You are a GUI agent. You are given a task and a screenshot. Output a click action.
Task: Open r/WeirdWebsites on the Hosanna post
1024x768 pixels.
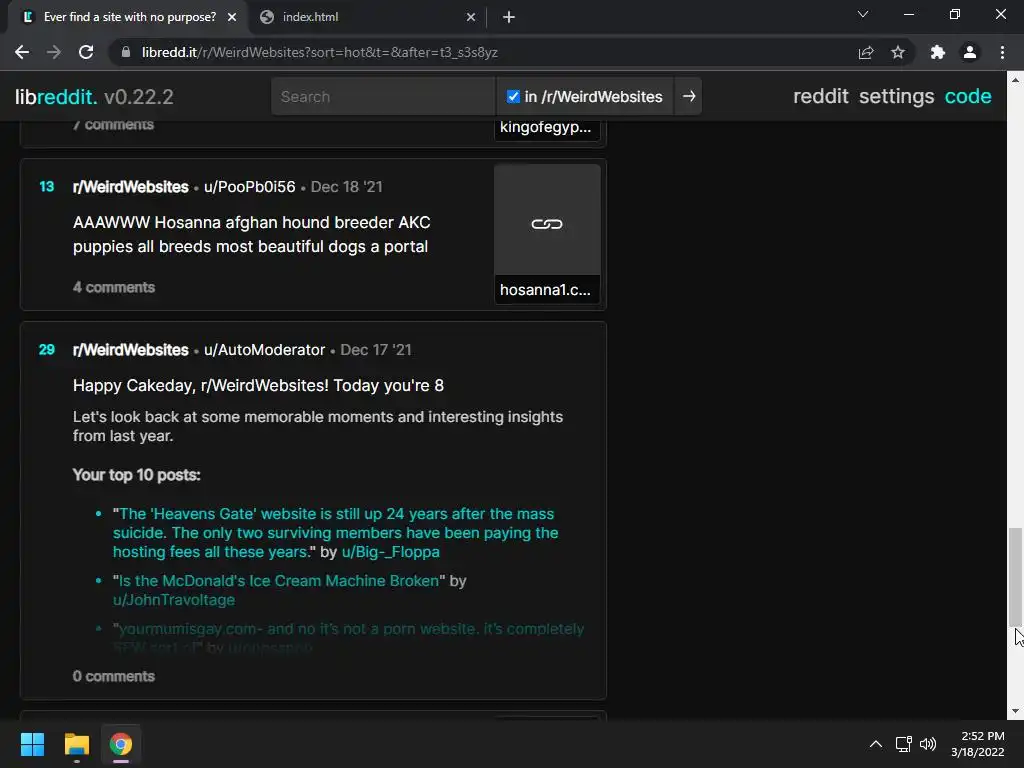[131, 187]
